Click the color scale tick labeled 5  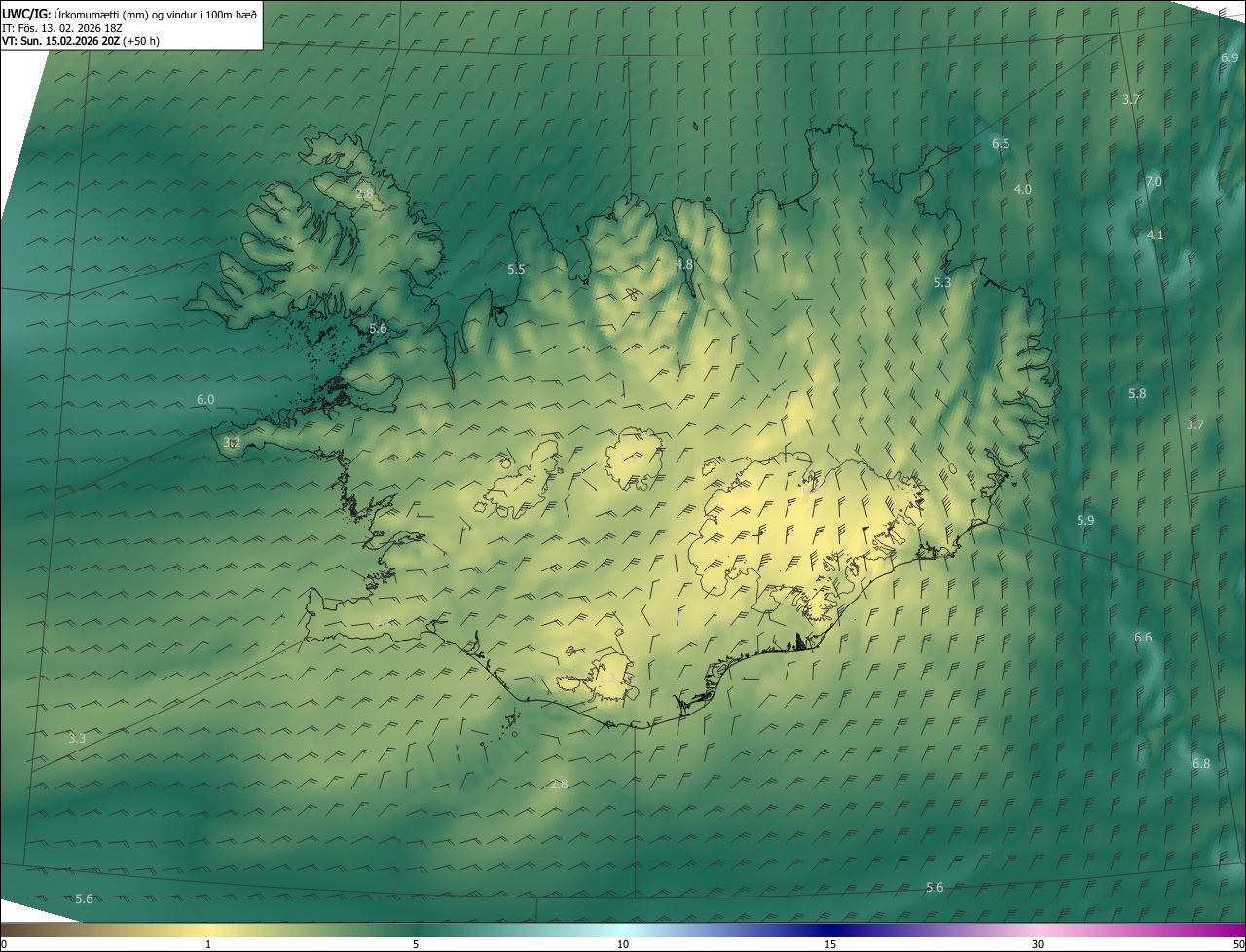tap(416, 944)
